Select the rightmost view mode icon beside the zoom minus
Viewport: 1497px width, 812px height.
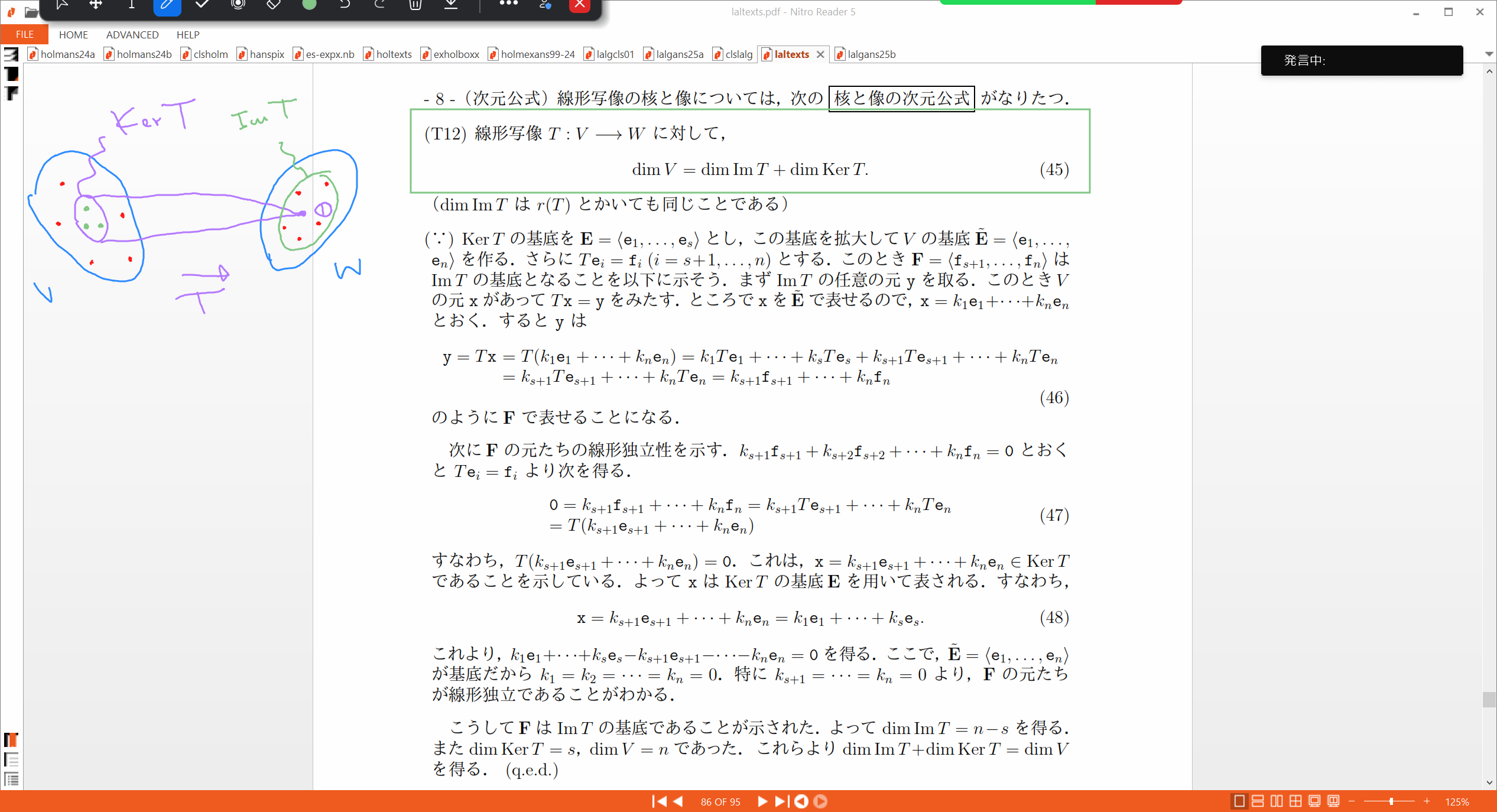coord(1334,801)
